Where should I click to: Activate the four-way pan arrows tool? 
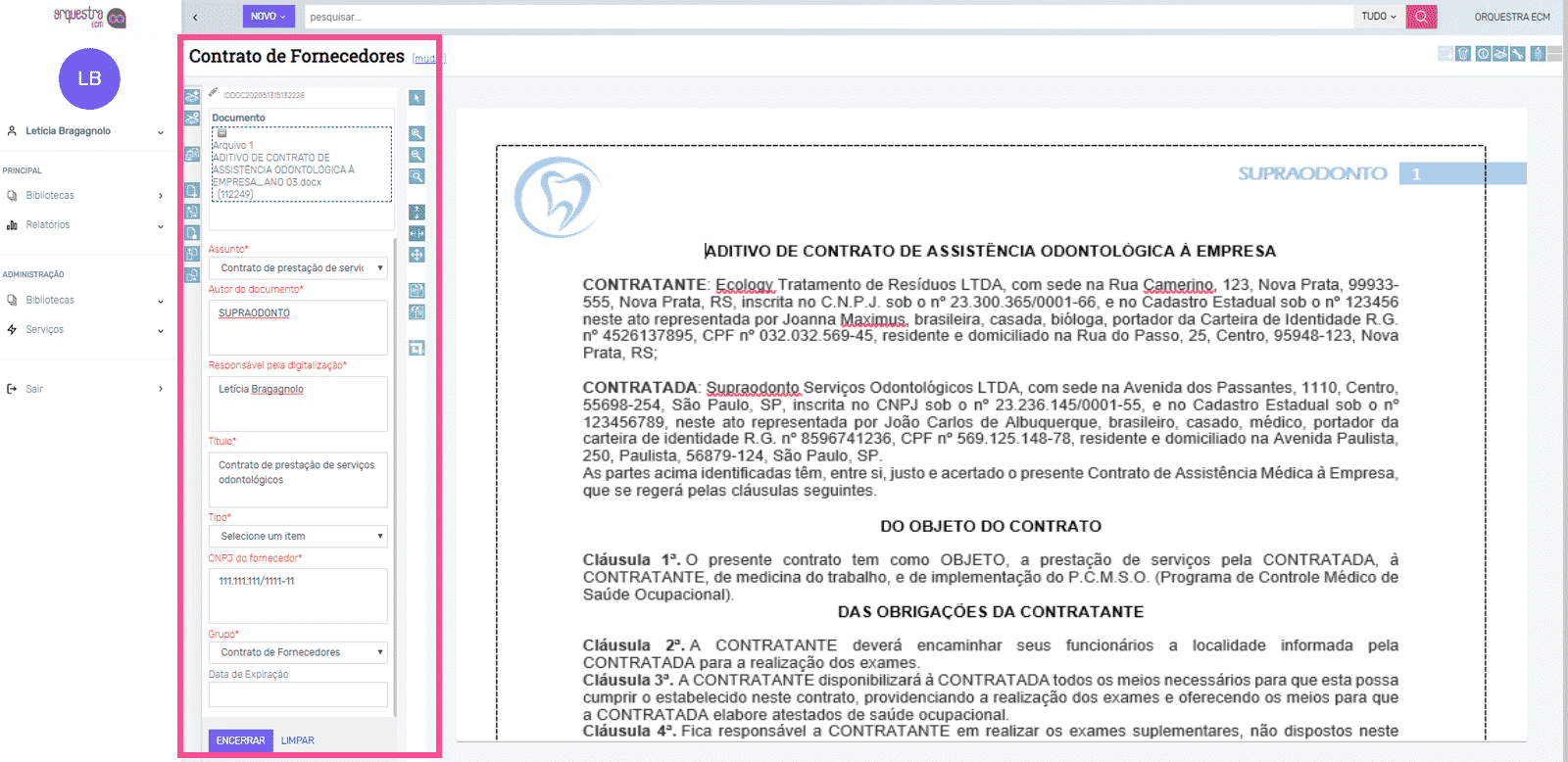click(416, 255)
